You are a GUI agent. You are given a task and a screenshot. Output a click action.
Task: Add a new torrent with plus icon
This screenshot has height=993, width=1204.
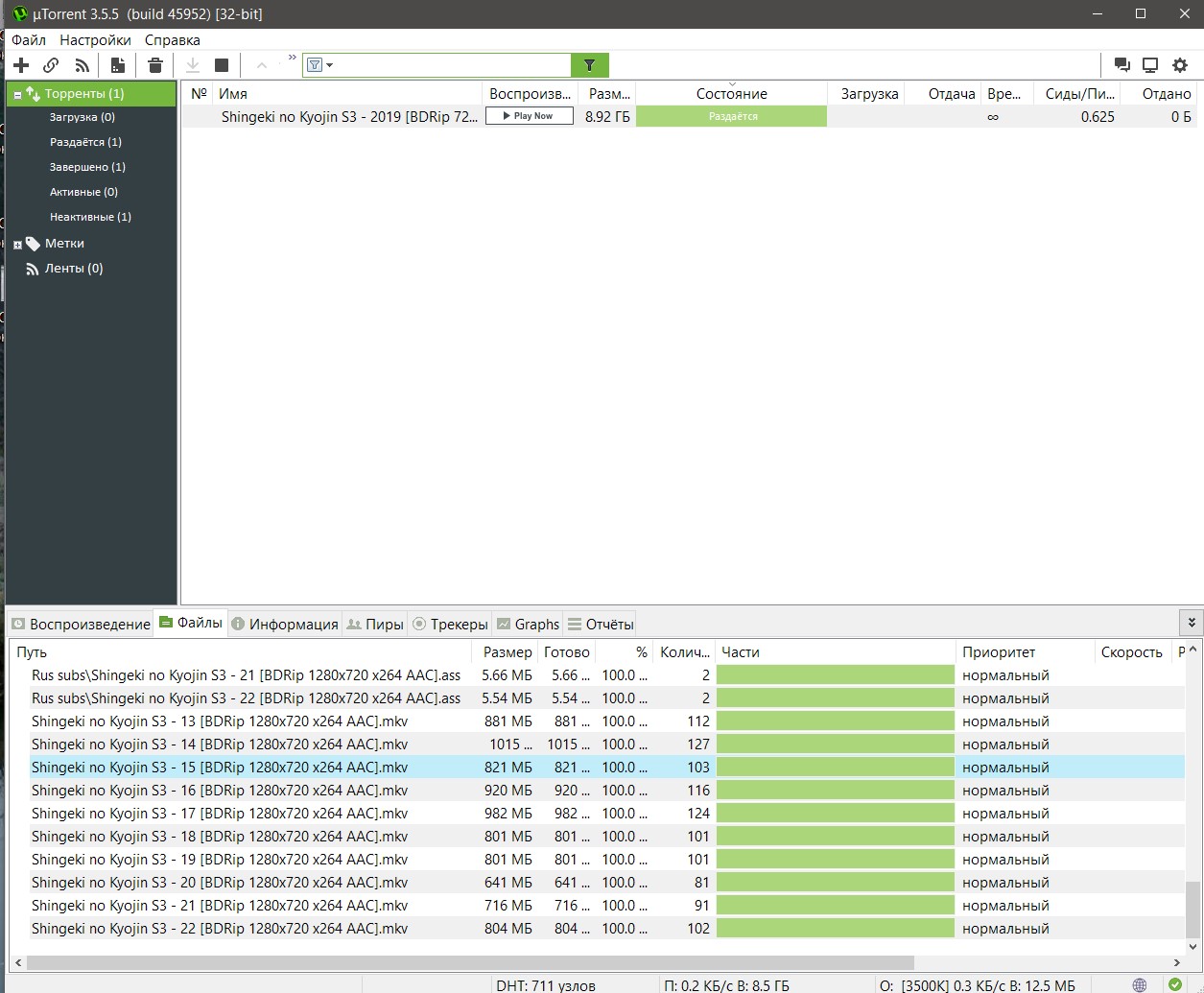pos(21,65)
